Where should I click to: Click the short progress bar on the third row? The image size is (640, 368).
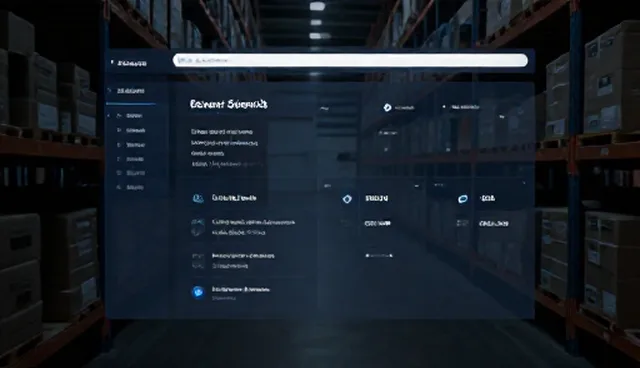[379, 256]
